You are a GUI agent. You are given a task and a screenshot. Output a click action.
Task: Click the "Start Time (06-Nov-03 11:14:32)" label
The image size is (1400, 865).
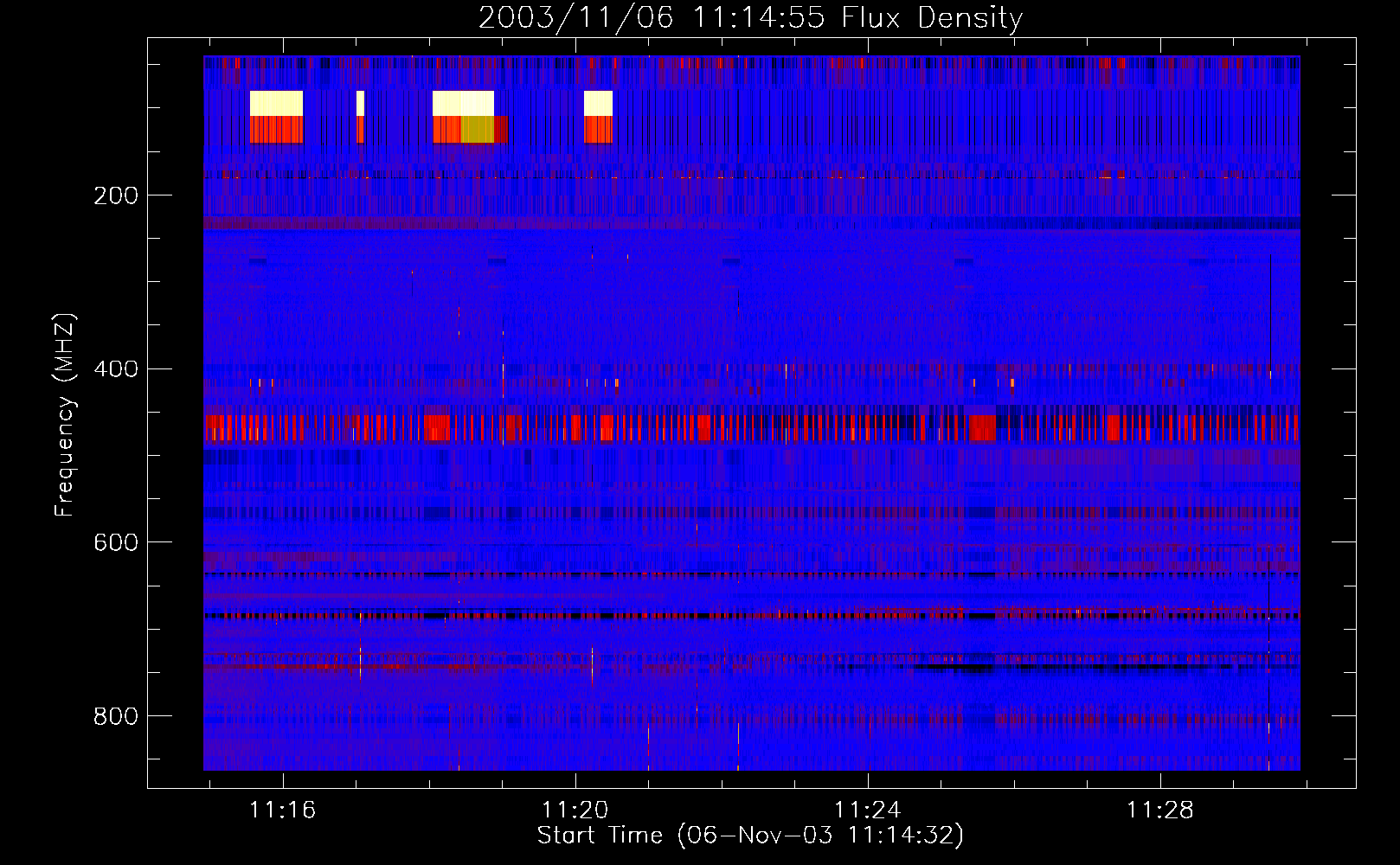pyautogui.click(x=750, y=836)
